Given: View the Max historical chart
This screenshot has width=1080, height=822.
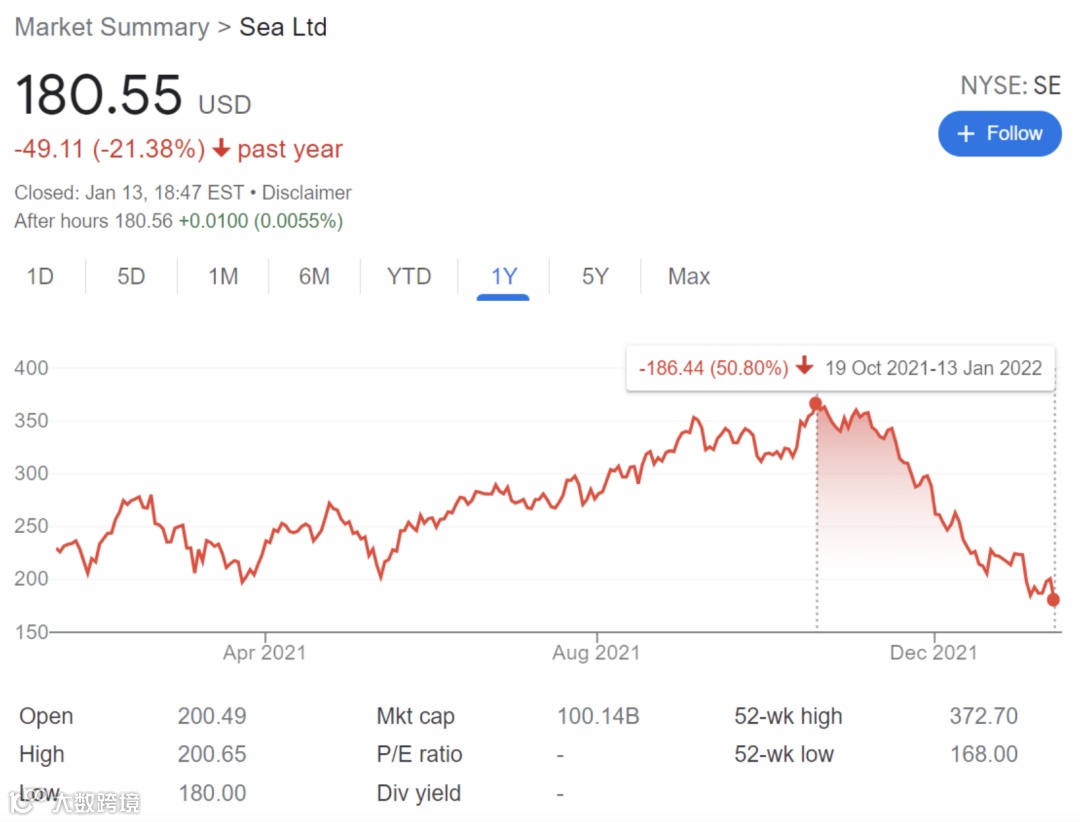Looking at the screenshot, I should (x=688, y=276).
